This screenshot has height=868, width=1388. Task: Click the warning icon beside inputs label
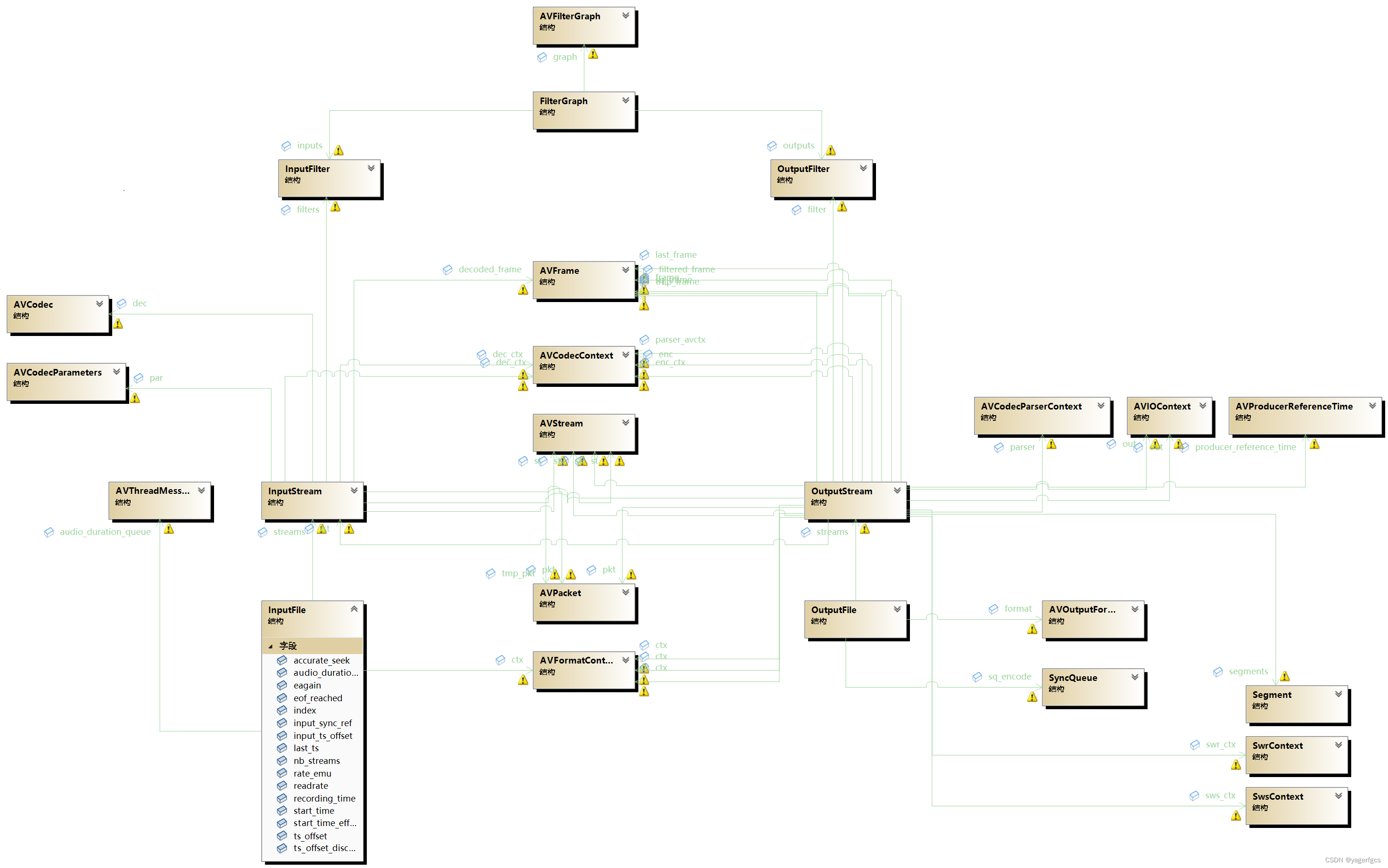tap(339, 150)
